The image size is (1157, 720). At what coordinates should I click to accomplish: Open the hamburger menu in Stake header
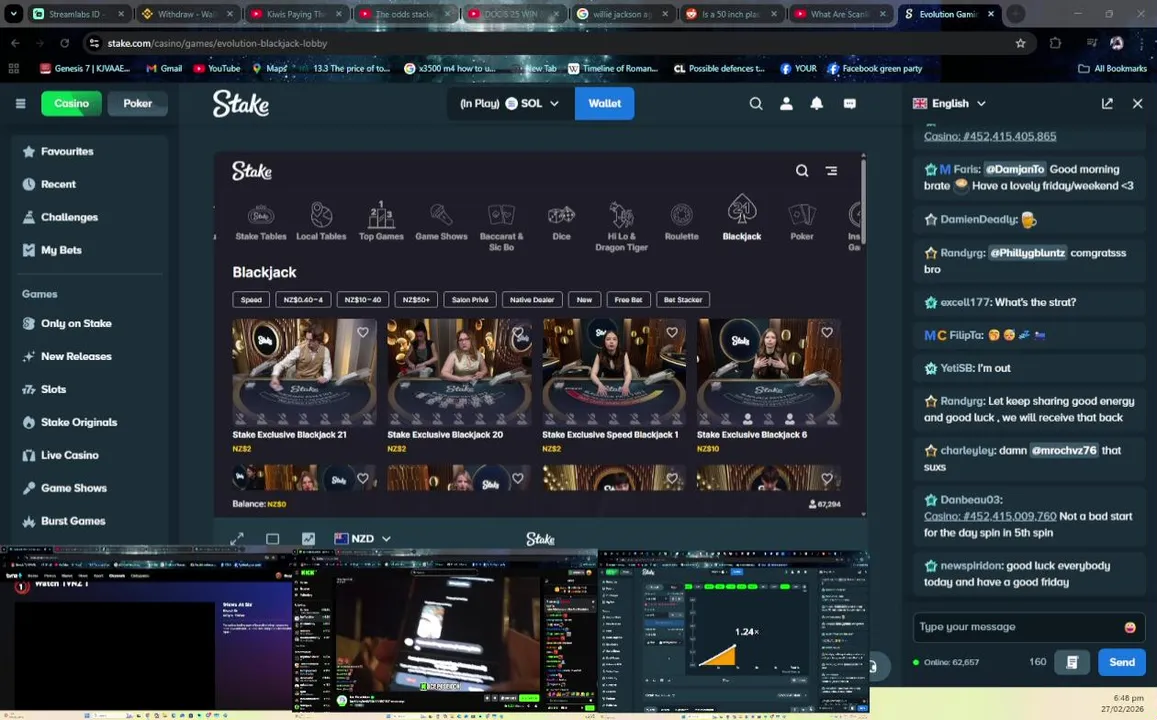[x=21, y=103]
